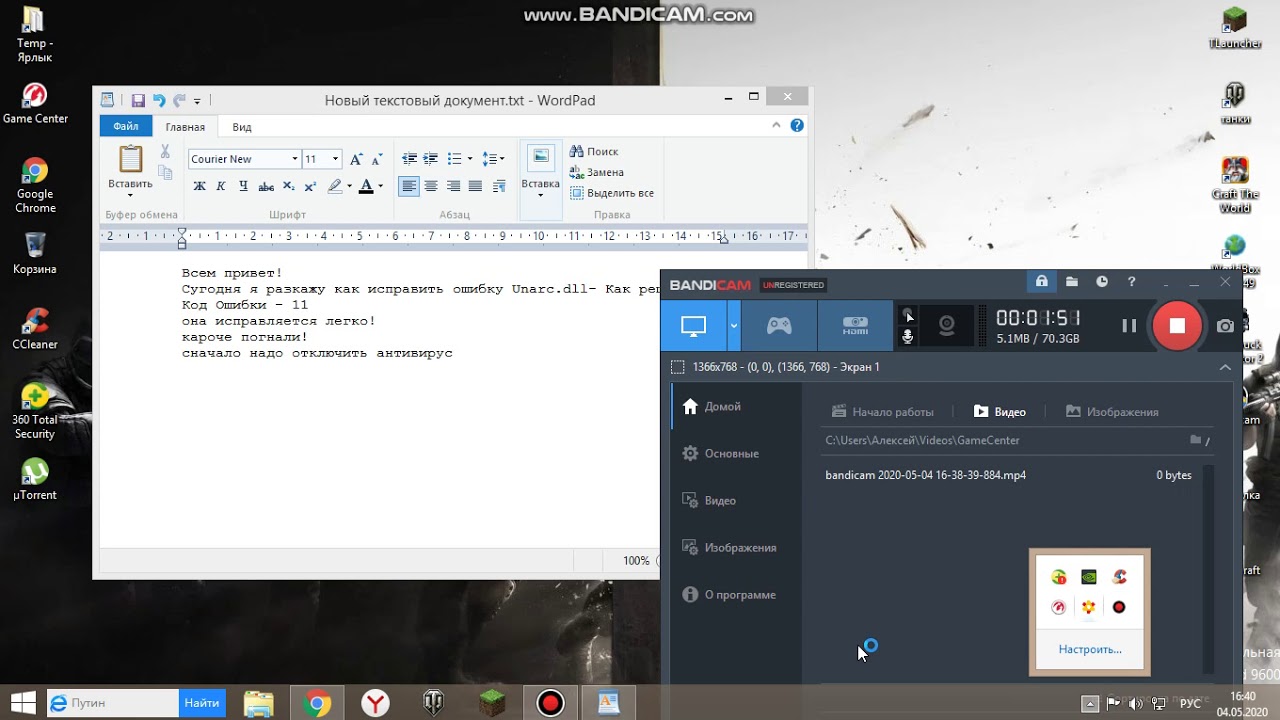The height and width of the screenshot is (720, 1280).
Task: Toggle superscript formatting
Action: tap(310, 186)
